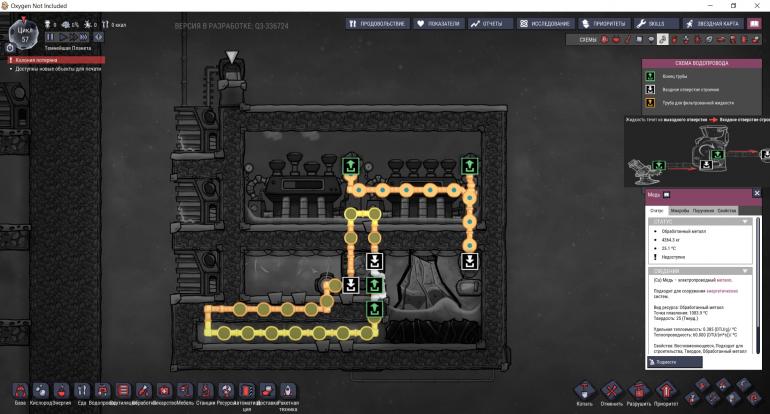The width and height of the screenshot is (770, 414).
Task: Select the Dig (Копать) tool
Action: (x=585, y=389)
